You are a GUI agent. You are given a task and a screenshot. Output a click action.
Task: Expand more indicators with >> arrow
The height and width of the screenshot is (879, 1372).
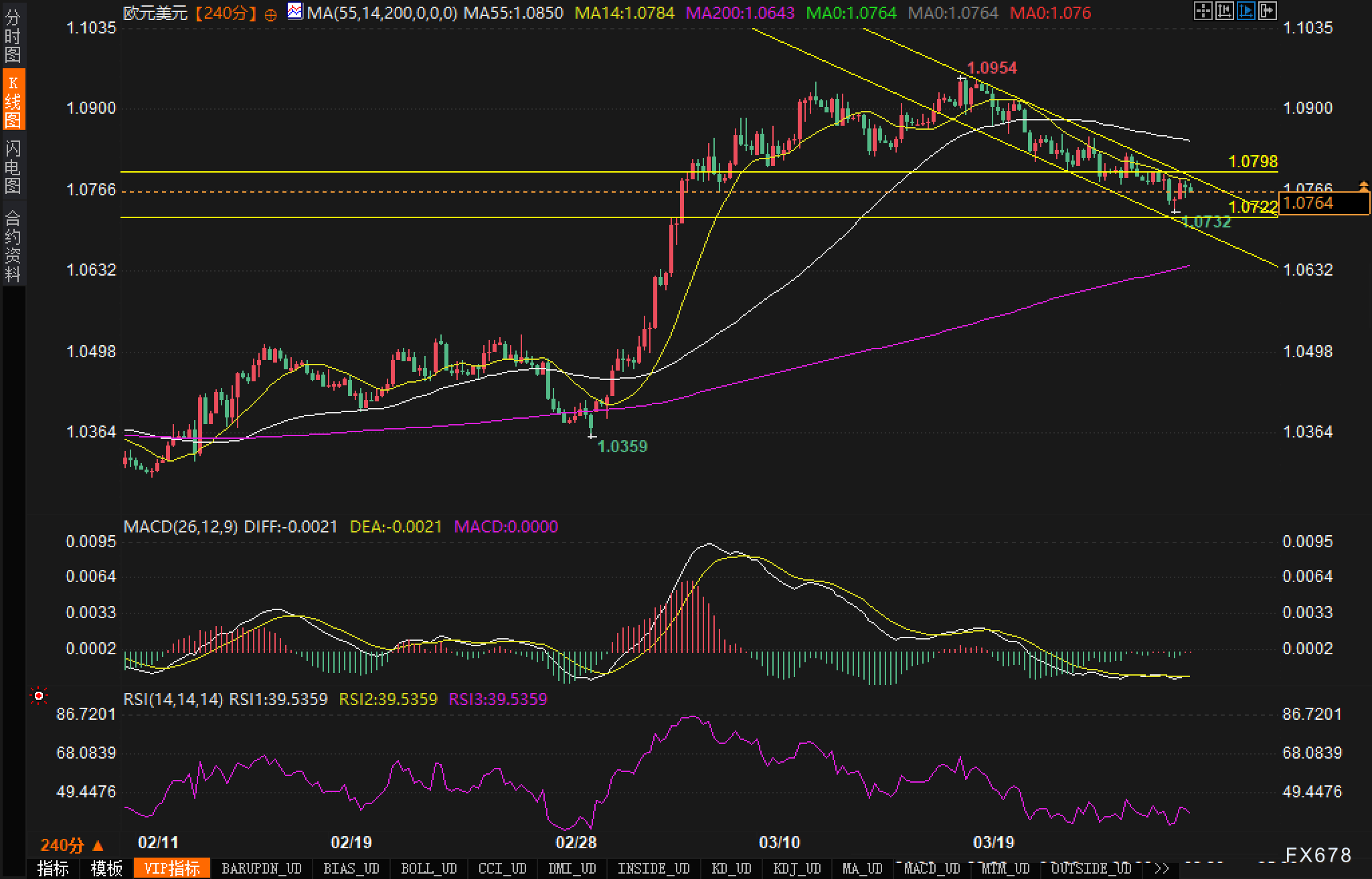(1162, 869)
